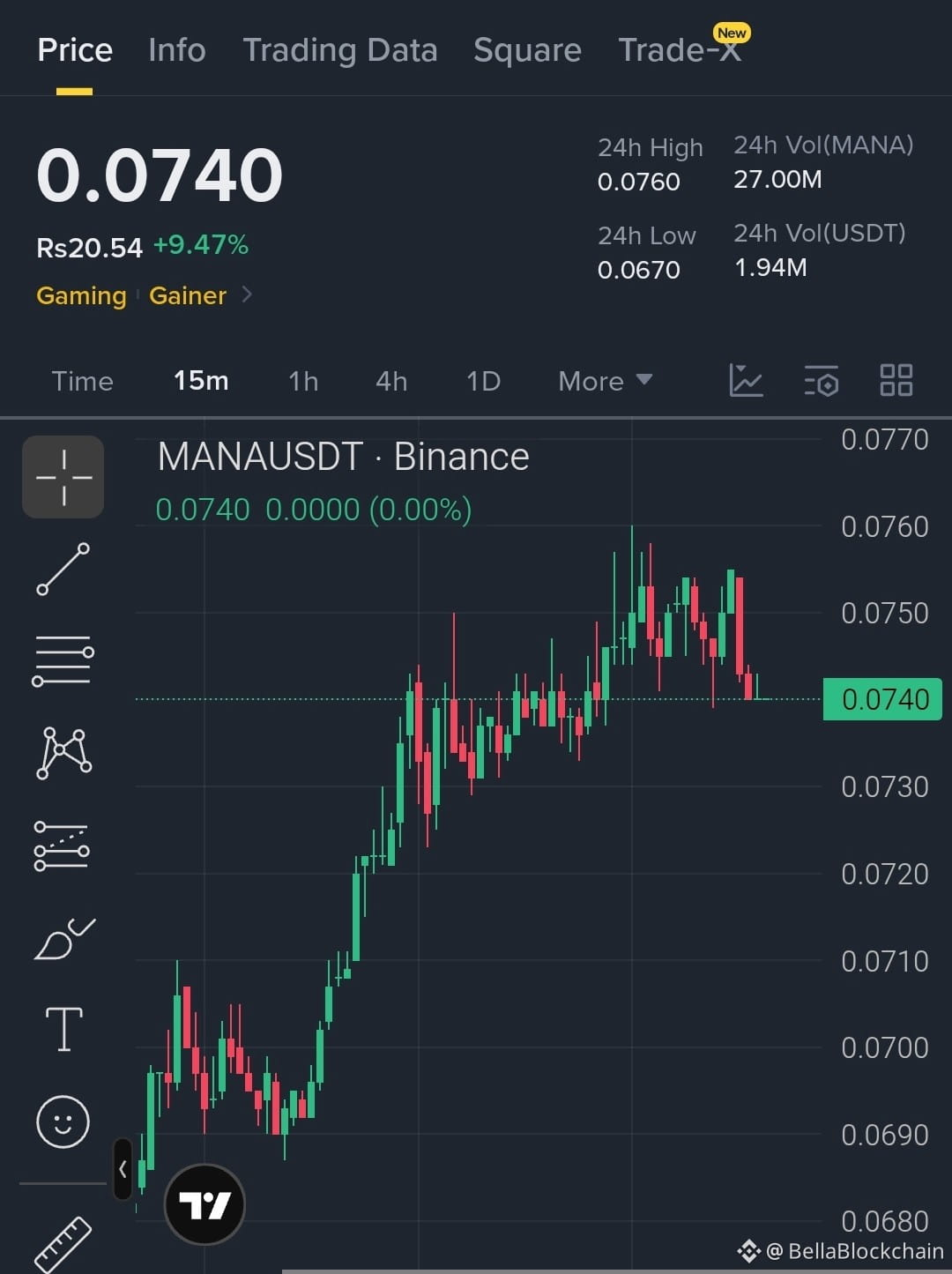This screenshot has height=1274, width=952.
Task: Expand the More timeframes dropdown
Action: point(606,381)
